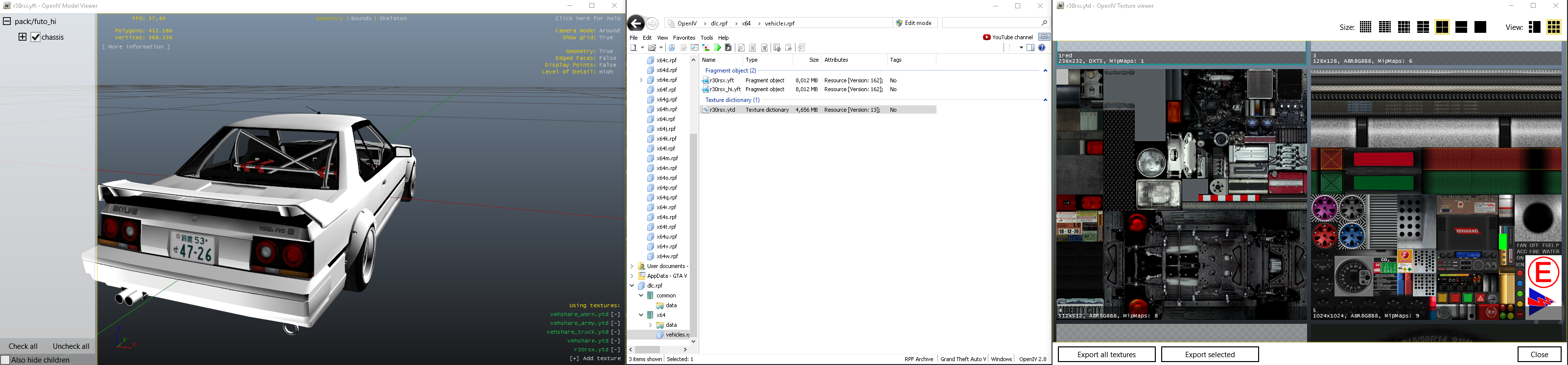Click Export all textures button
1568x365 pixels.
tap(1107, 355)
